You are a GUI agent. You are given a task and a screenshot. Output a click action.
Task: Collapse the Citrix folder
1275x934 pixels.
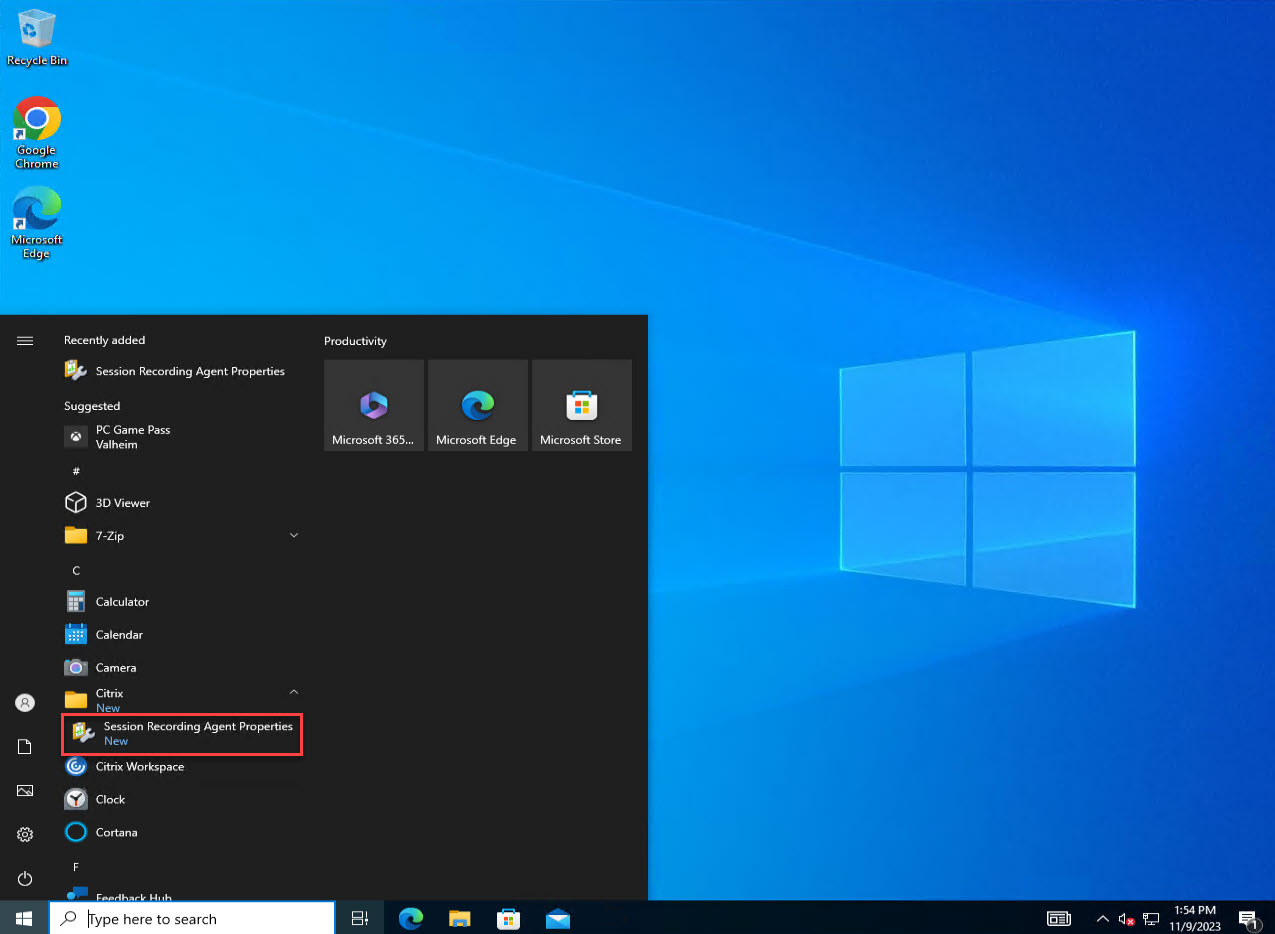[293, 691]
